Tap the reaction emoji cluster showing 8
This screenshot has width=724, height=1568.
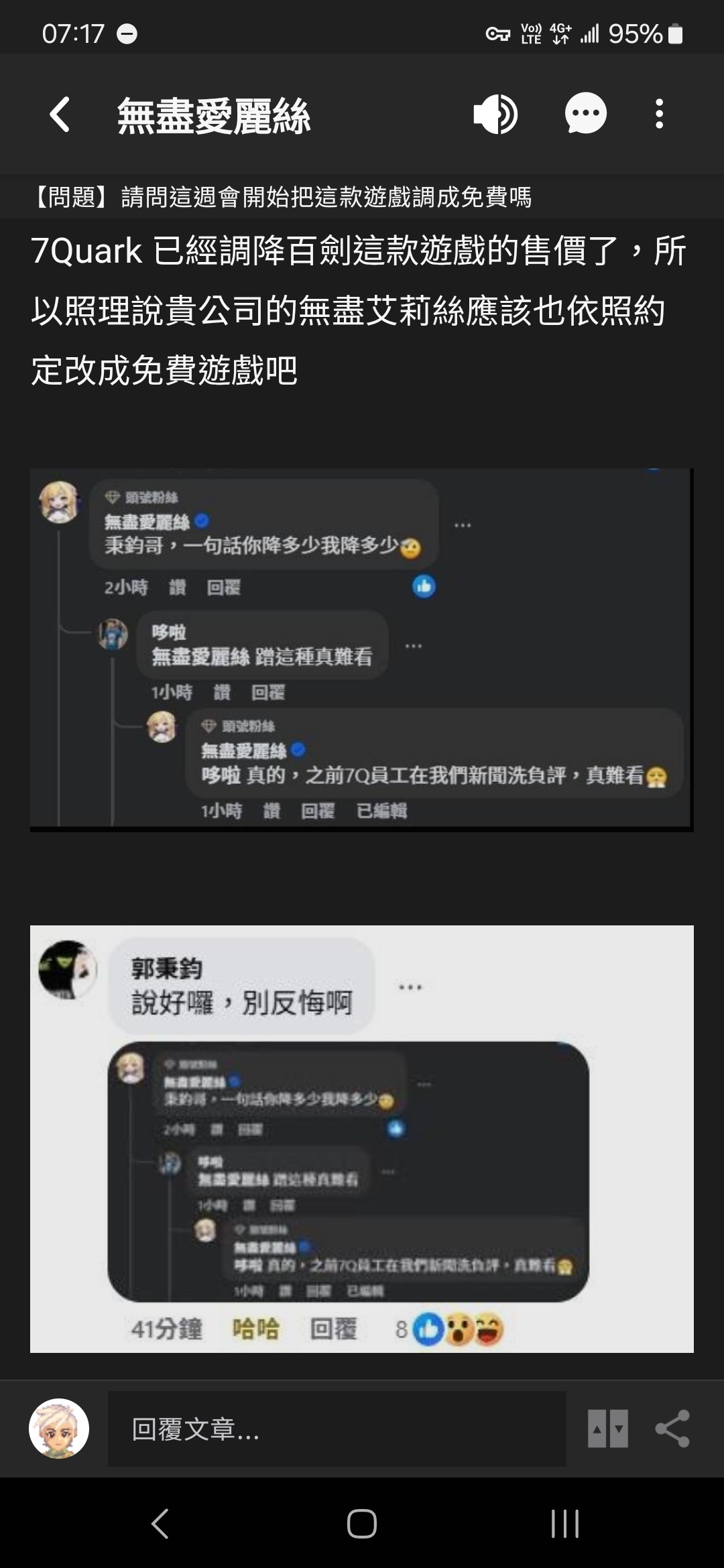pos(450,1329)
